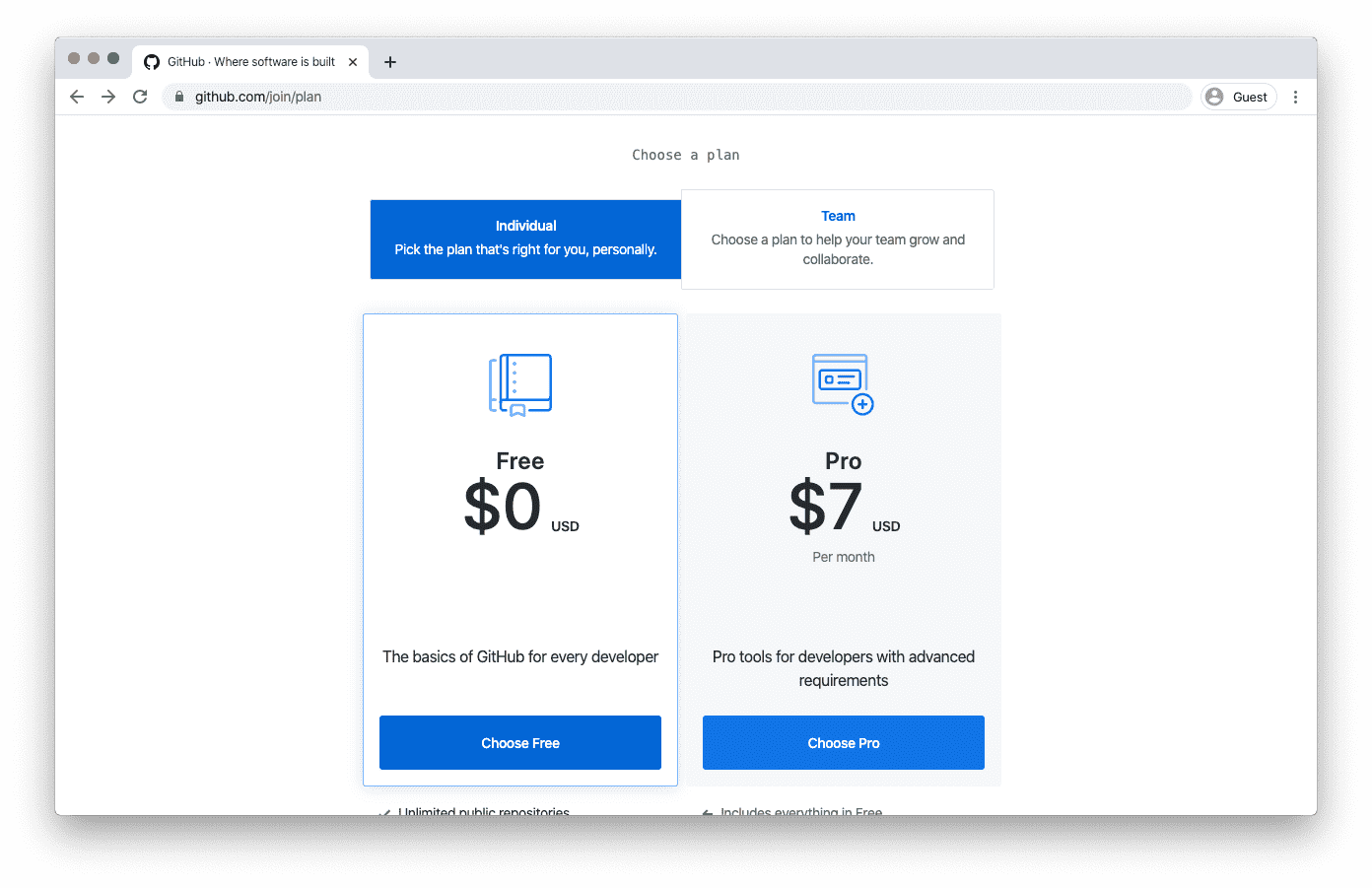Click the macOS yellow minimize button
Viewport: 1372px width, 888px height.
94,58
